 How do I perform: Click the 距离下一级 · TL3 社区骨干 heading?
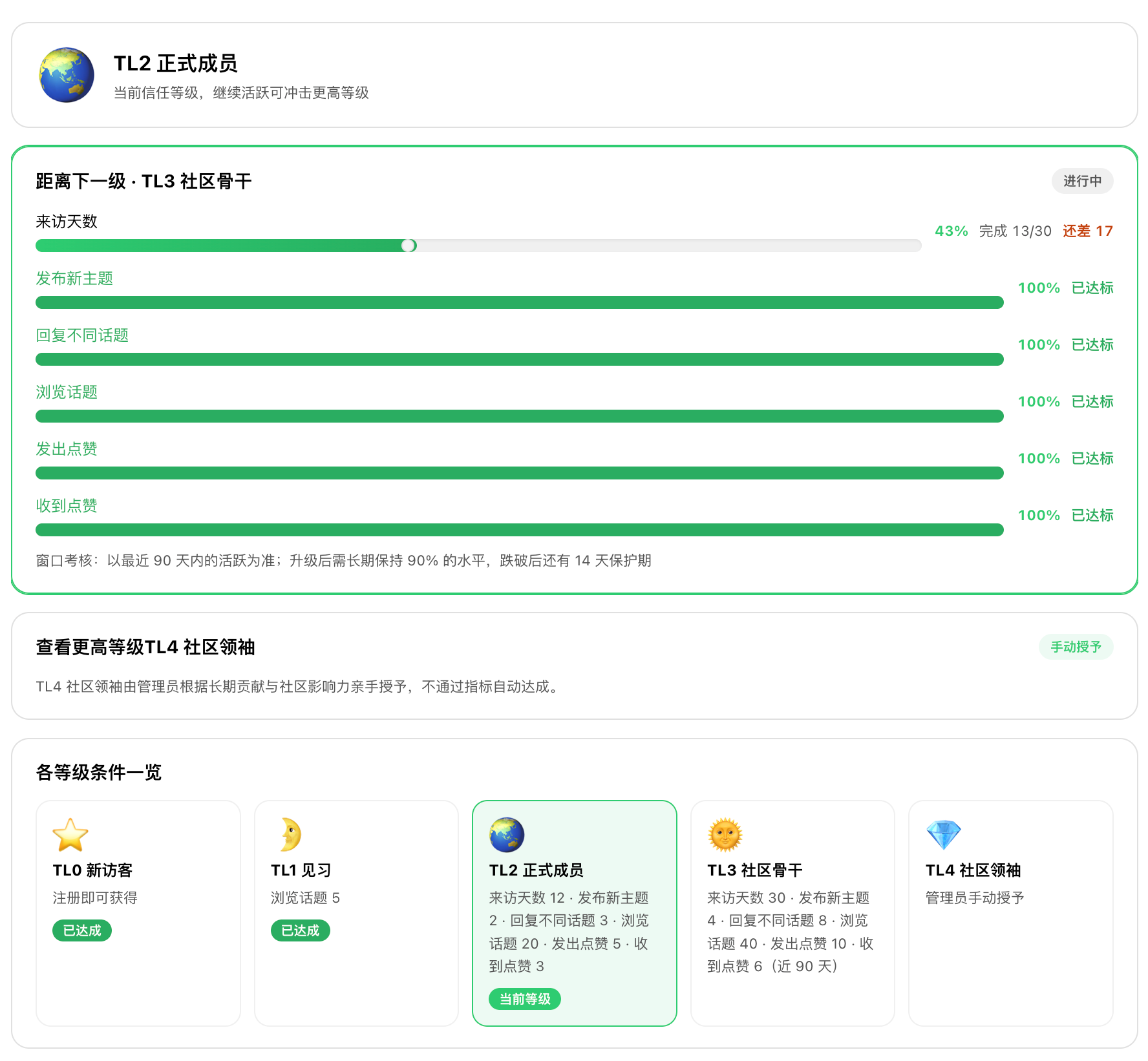point(143,182)
